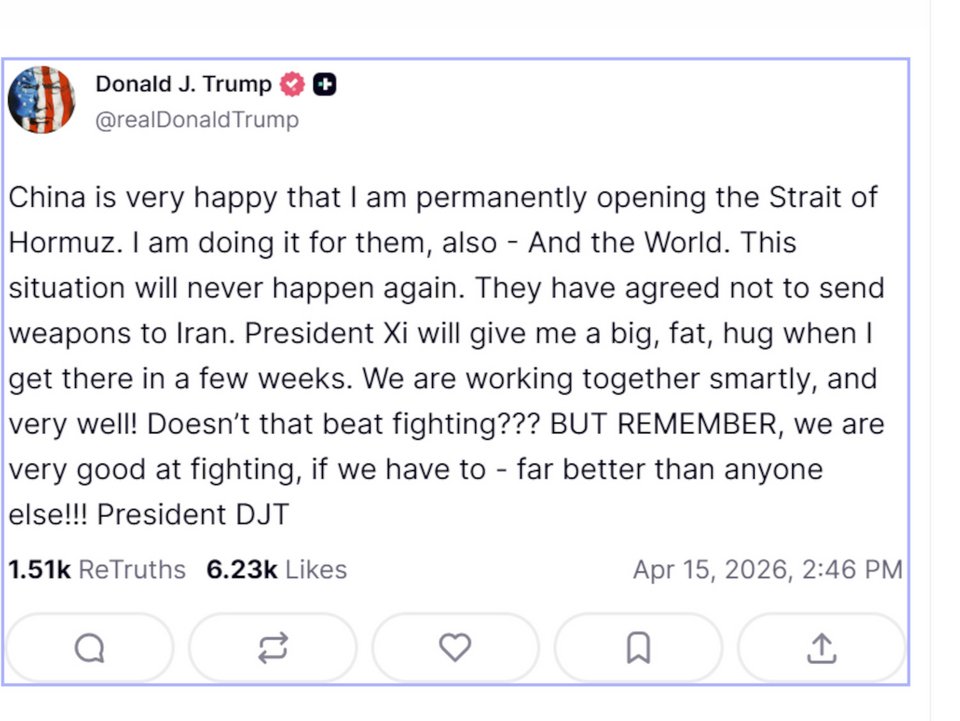Reply to Trump's post via comment icon
Image resolution: width=960 pixels, height=721 pixels.
(89, 648)
